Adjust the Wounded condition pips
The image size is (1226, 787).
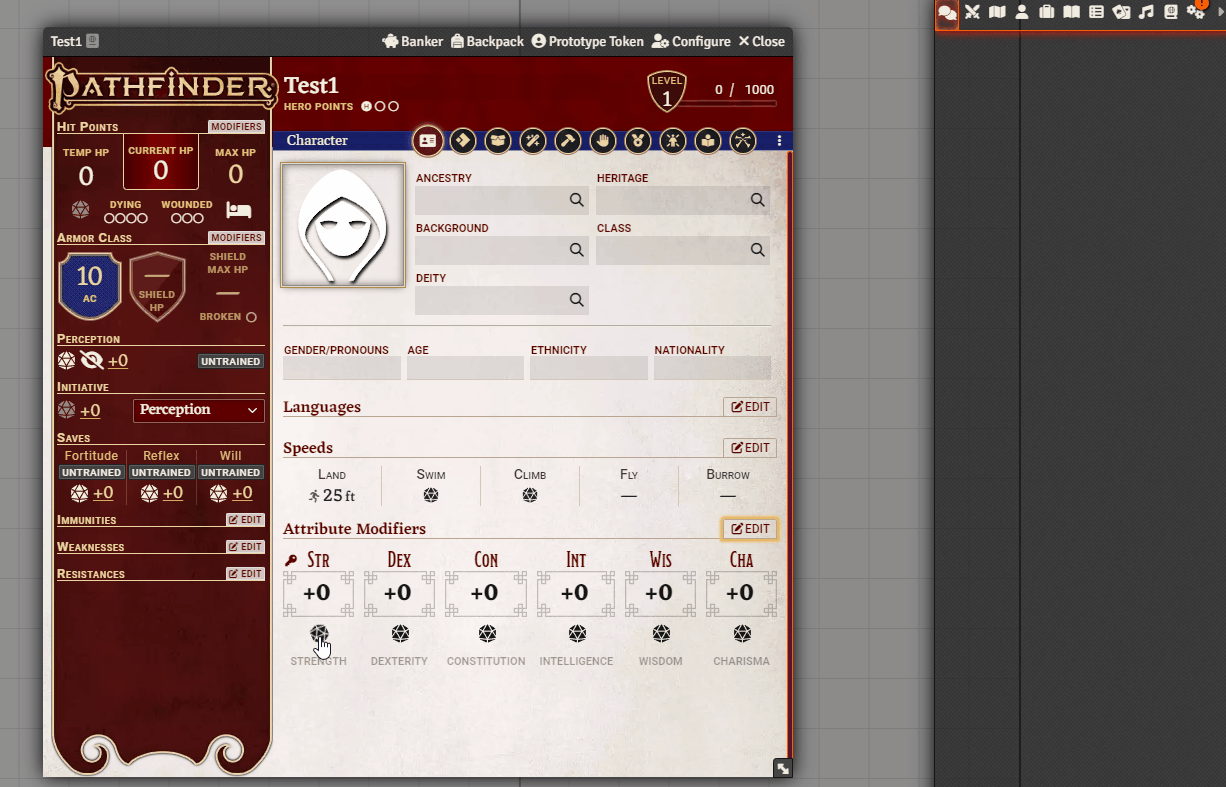tap(187, 218)
